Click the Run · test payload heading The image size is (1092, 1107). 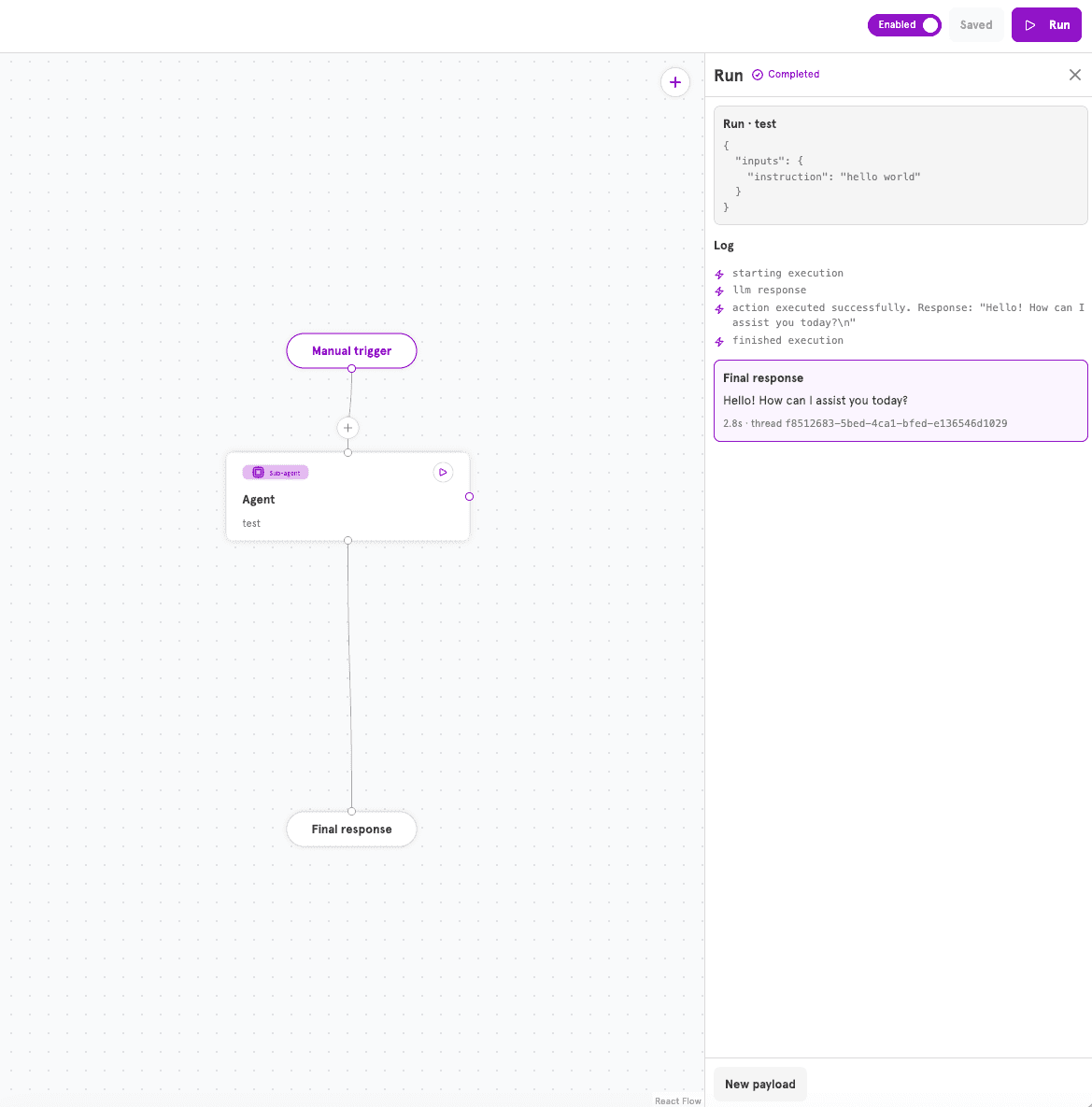point(749,123)
